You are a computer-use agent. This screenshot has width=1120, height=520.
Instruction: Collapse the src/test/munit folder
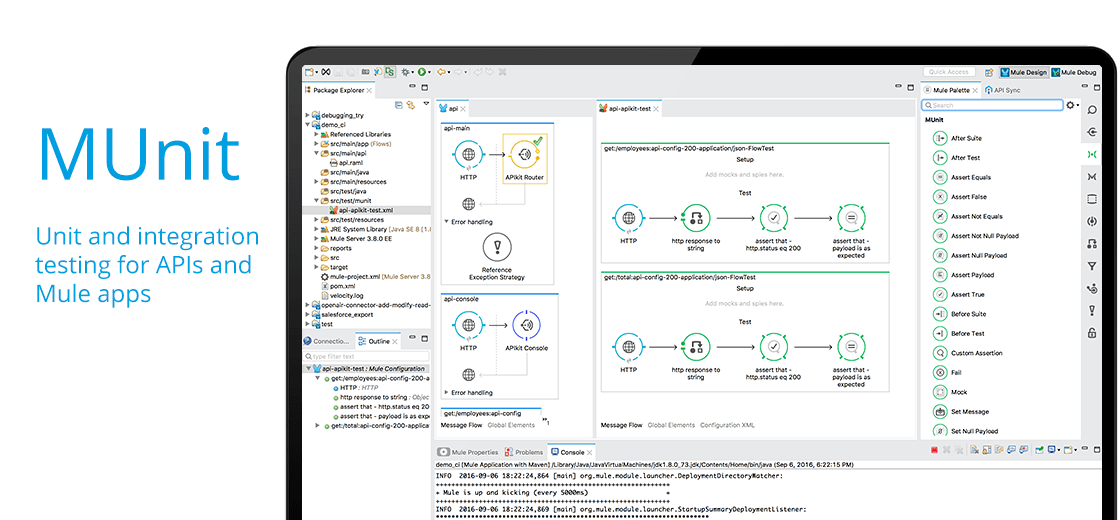coord(316,201)
